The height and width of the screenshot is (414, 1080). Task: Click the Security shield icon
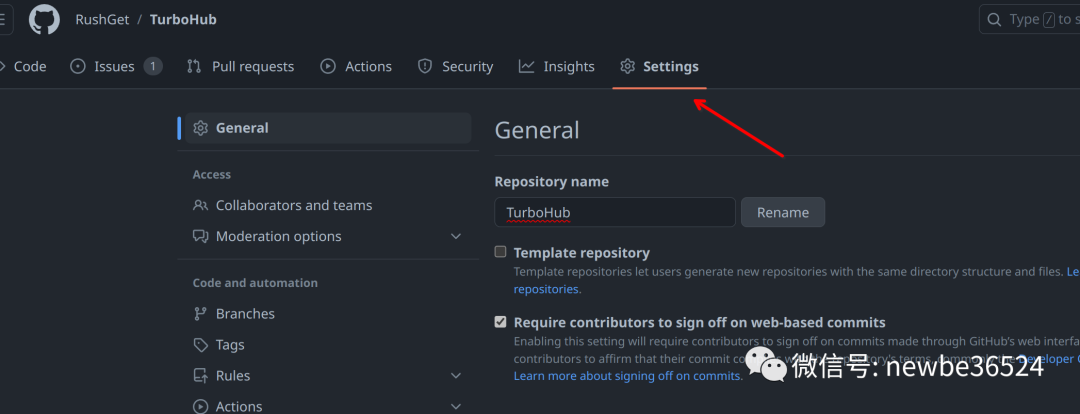click(x=425, y=67)
